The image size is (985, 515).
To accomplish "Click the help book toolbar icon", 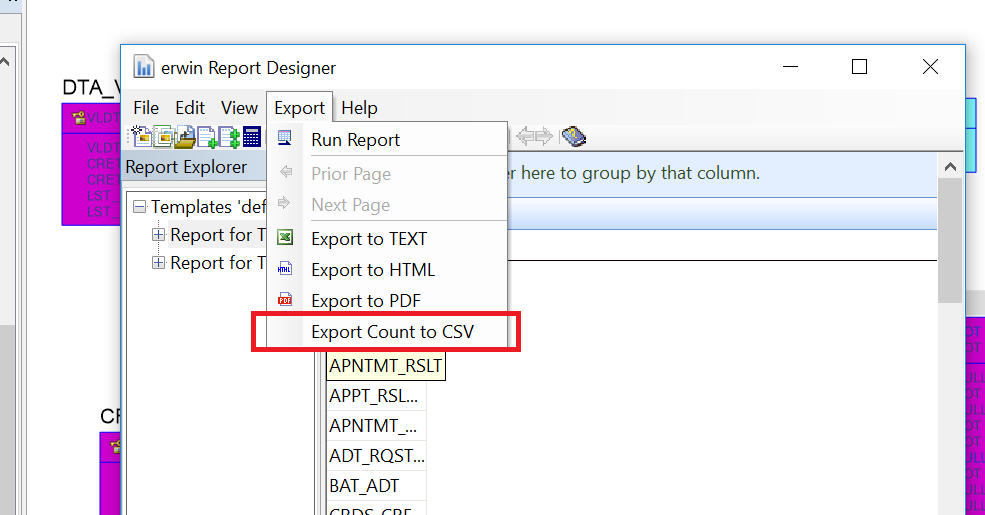I will [x=574, y=136].
